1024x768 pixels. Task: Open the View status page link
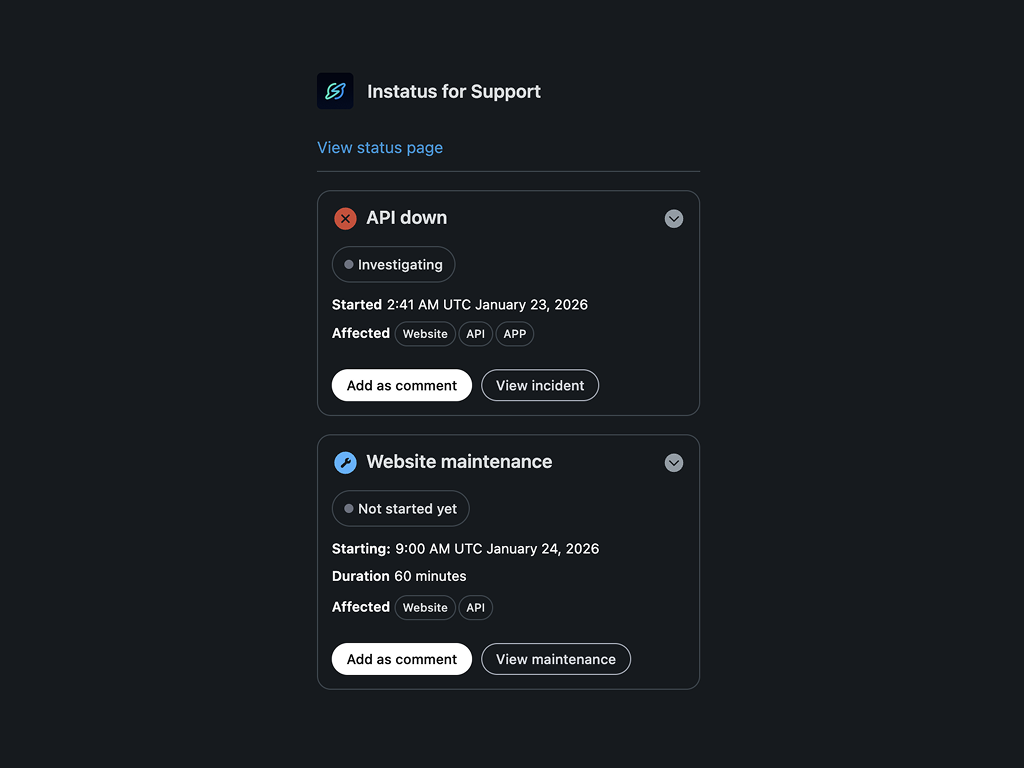380,148
